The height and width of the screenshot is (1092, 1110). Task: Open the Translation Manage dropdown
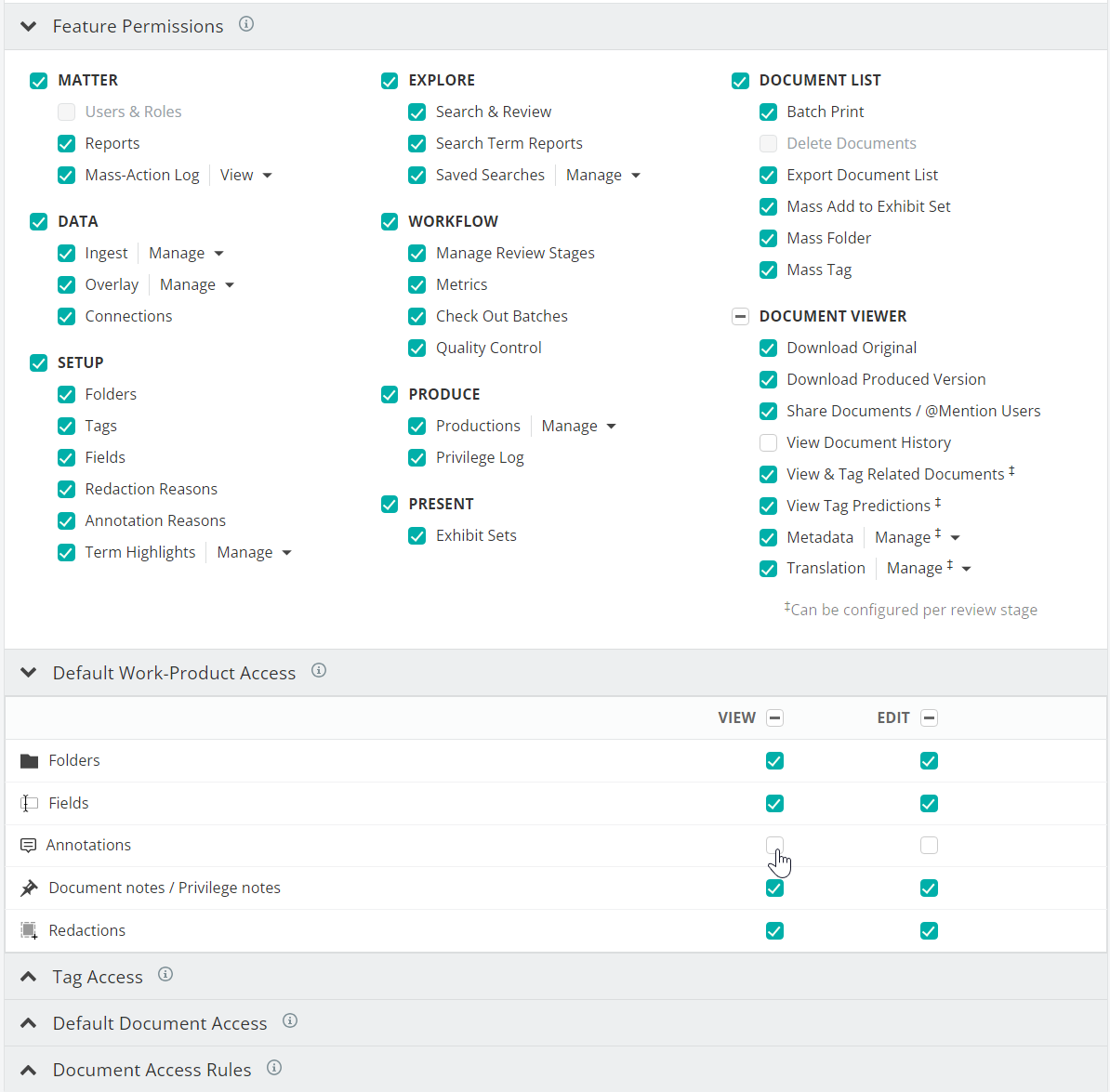(x=930, y=568)
